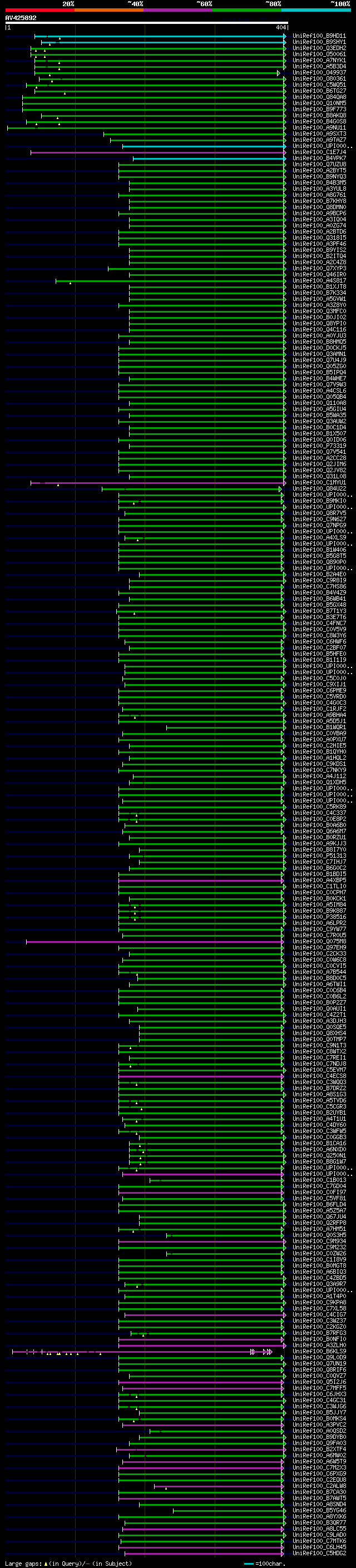
Task: Click hit label UniRef100_A7NYK1
Action: point(319,60)
